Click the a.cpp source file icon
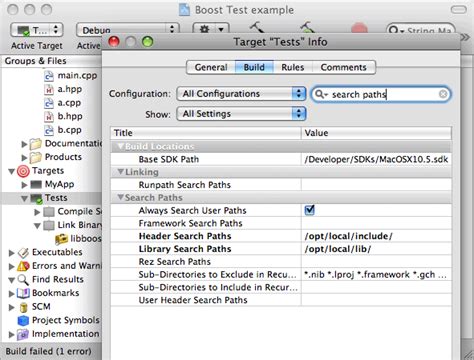The width and height of the screenshot is (474, 360). tap(49, 103)
